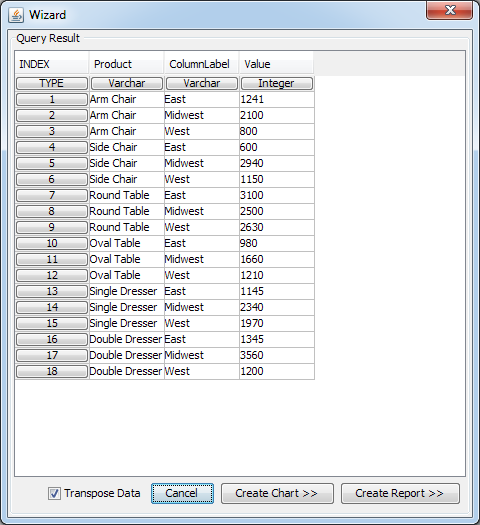
Task: Toggle the Transpose Data checkbox
Action: click(x=54, y=494)
